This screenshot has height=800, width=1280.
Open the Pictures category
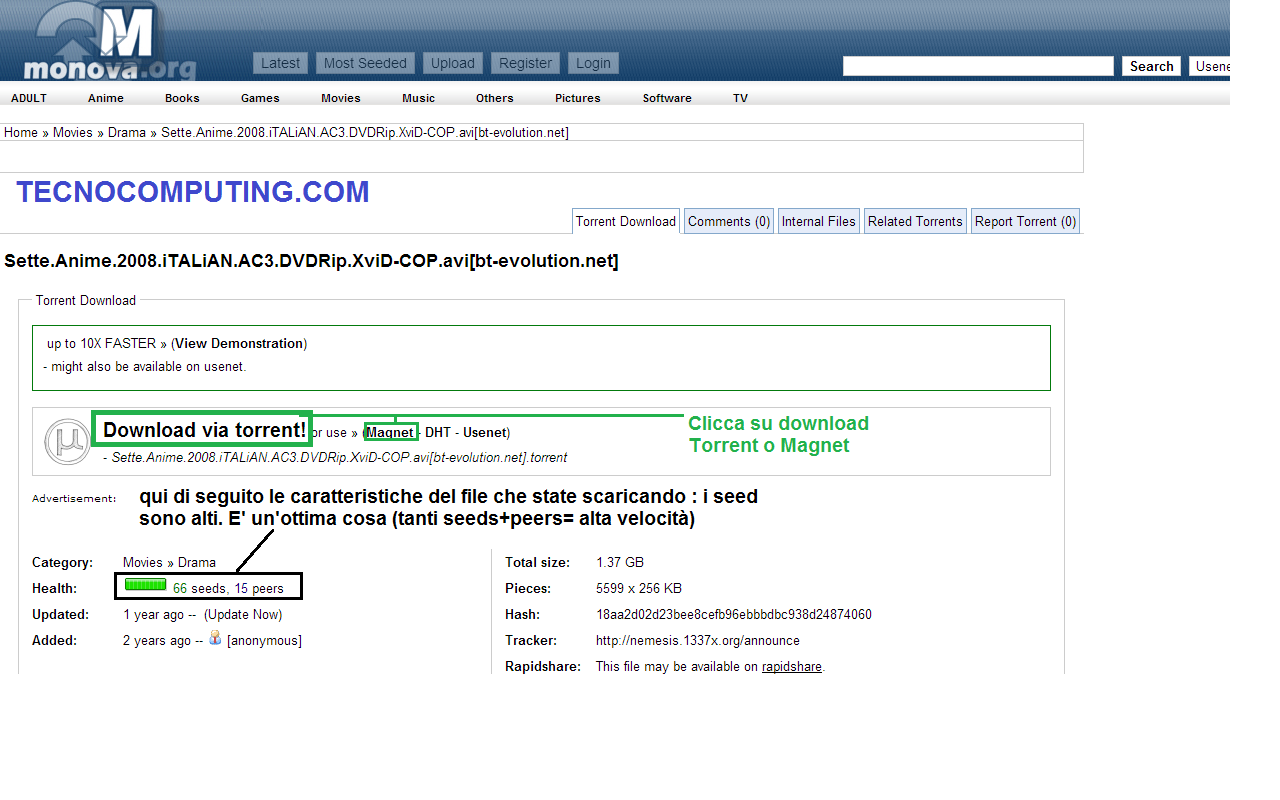[x=578, y=98]
